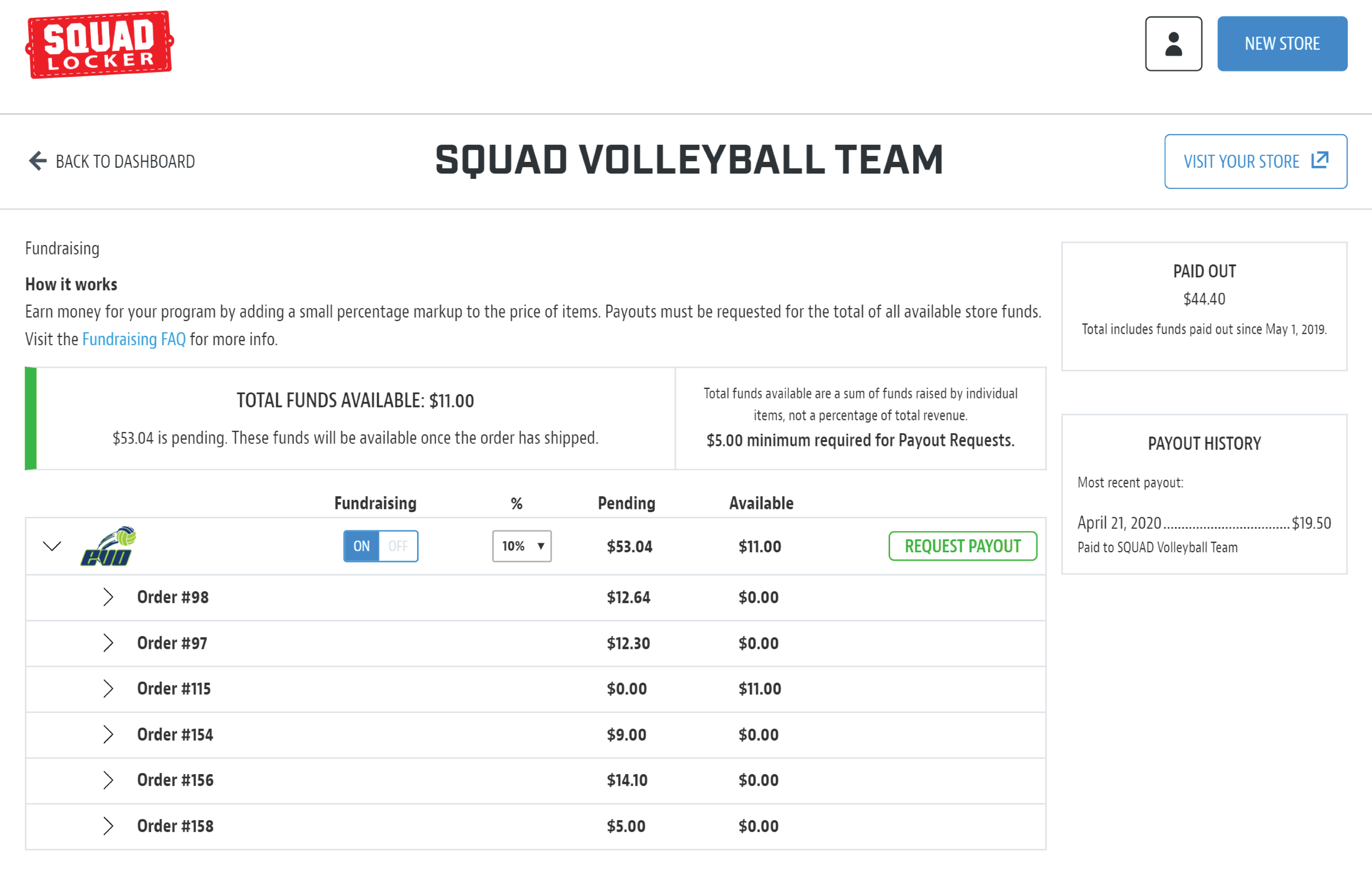Click the Visit Your Store button

pyautogui.click(x=1255, y=162)
